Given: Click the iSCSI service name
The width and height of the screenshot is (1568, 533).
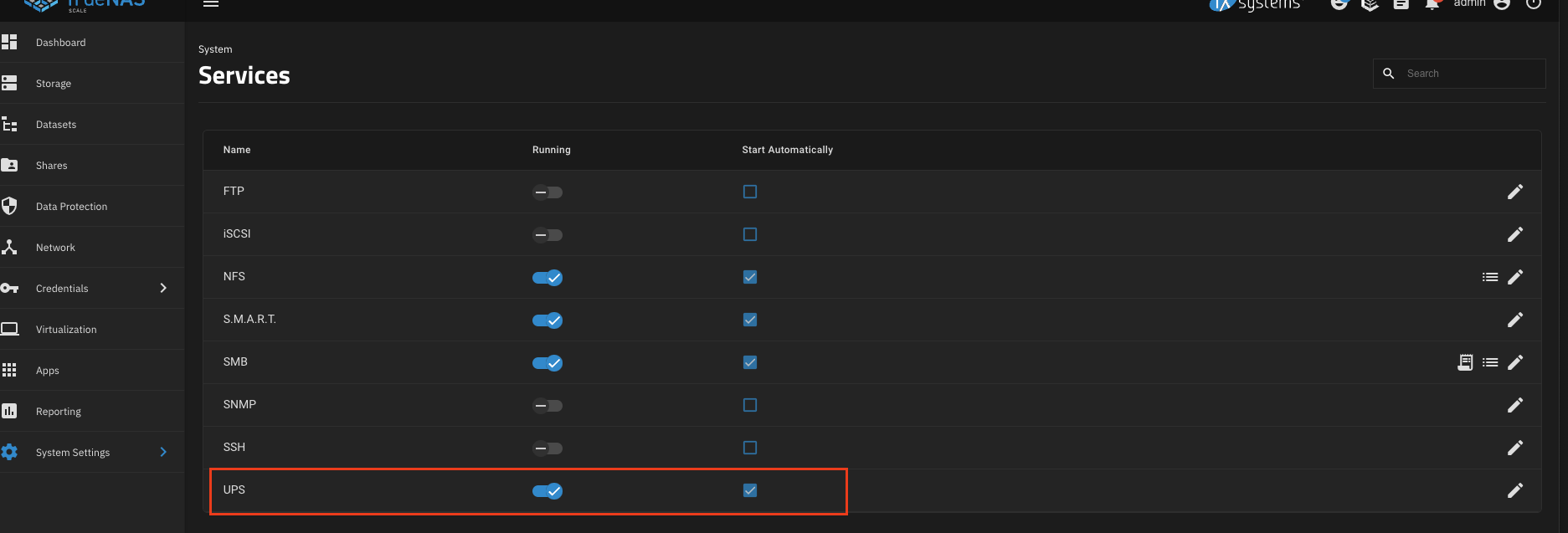Looking at the screenshot, I should [x=237, y=233].
